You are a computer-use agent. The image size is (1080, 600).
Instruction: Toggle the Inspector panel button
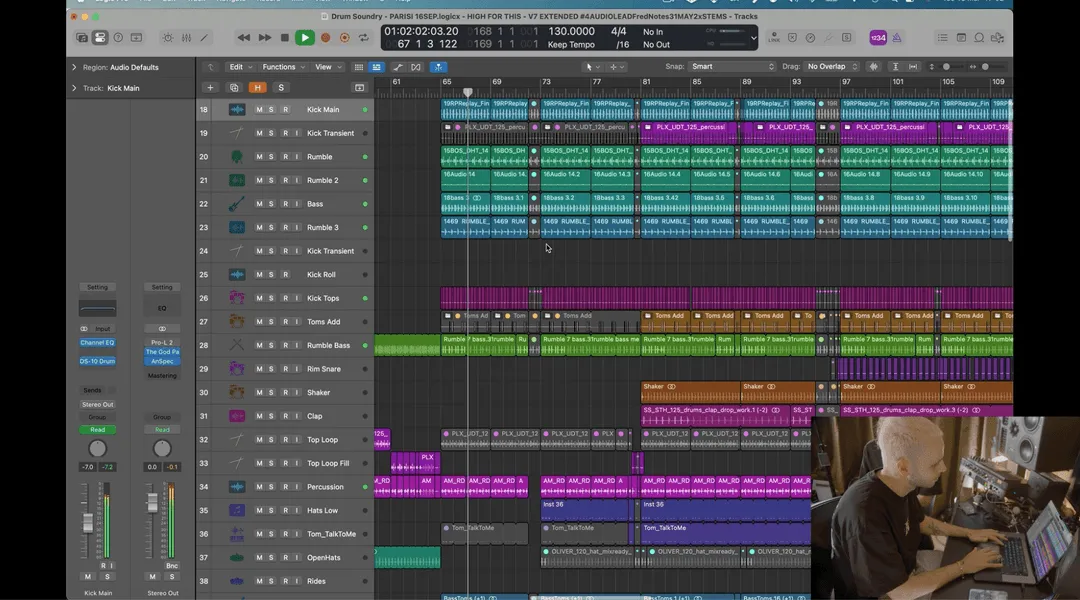click(100, 38)
